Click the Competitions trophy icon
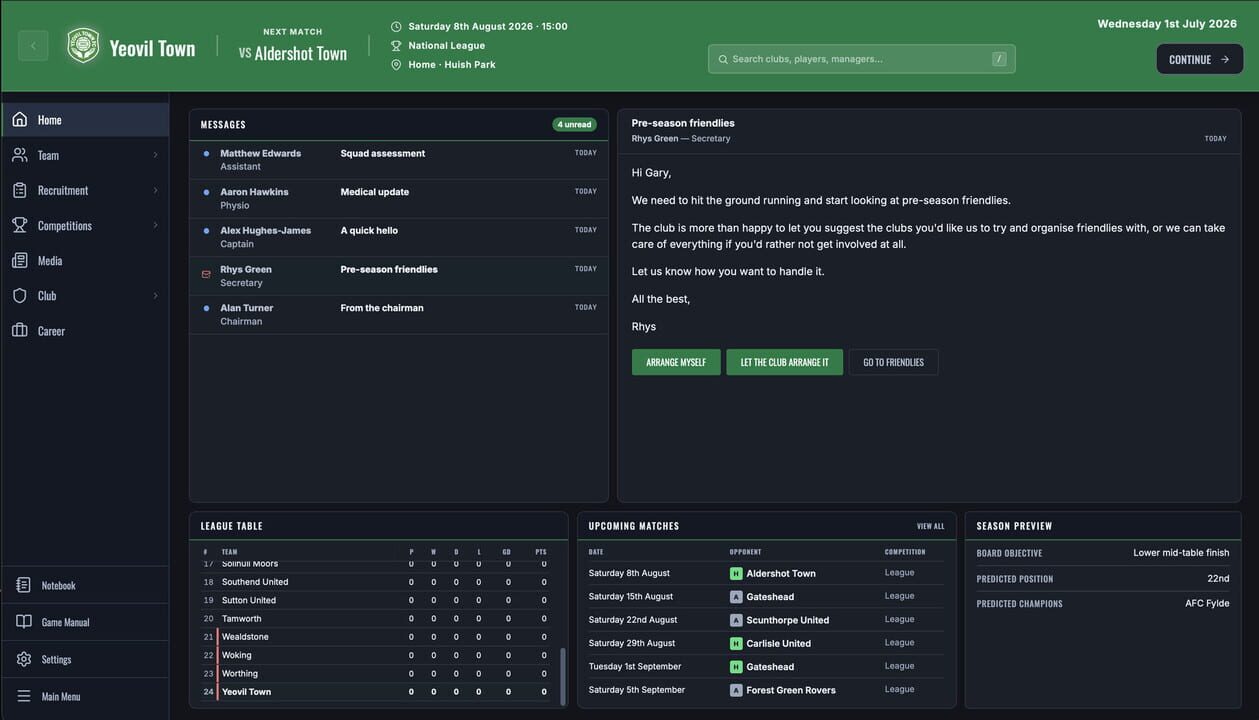Image resolution: width=1259 pixels, height=720 pixels. pyautogui.click(x=20, y=225)
